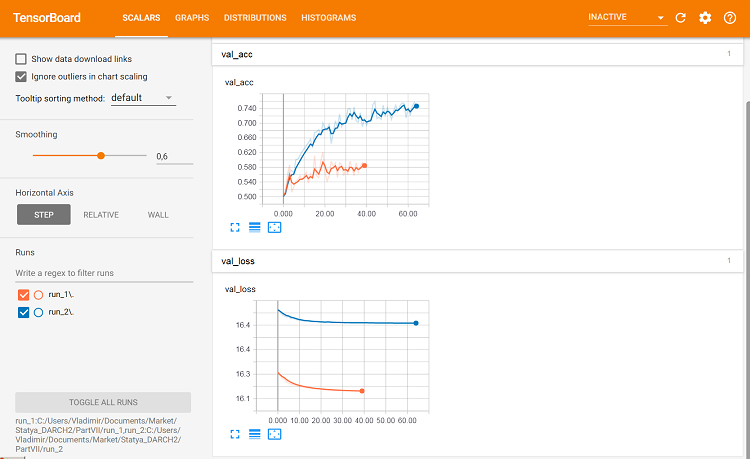Switch to the DISTRIBUTIONS tab
Screen dimensions: 750x459
(255, 18)
